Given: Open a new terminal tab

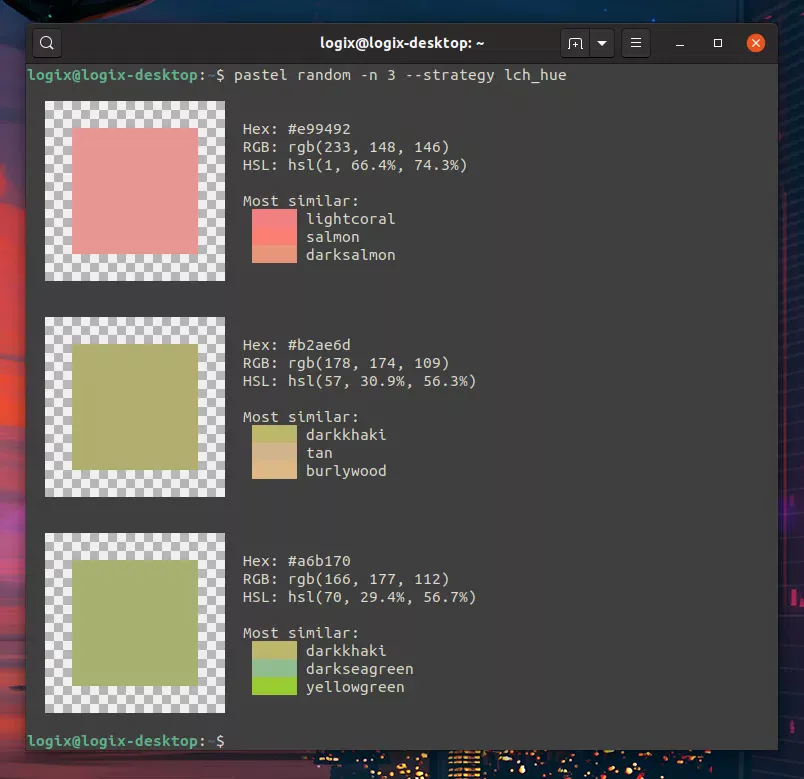Looking at the screenshot, I should click(x=575, y=44).
